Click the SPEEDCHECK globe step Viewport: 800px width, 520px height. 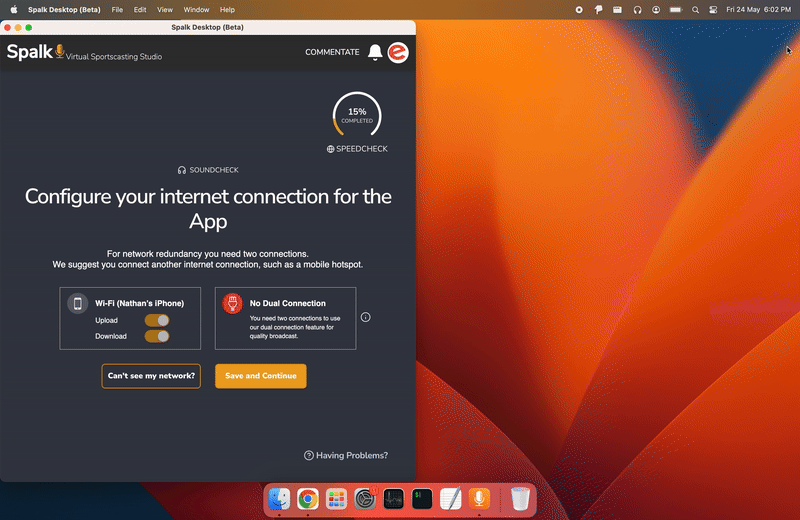(357, 149)
